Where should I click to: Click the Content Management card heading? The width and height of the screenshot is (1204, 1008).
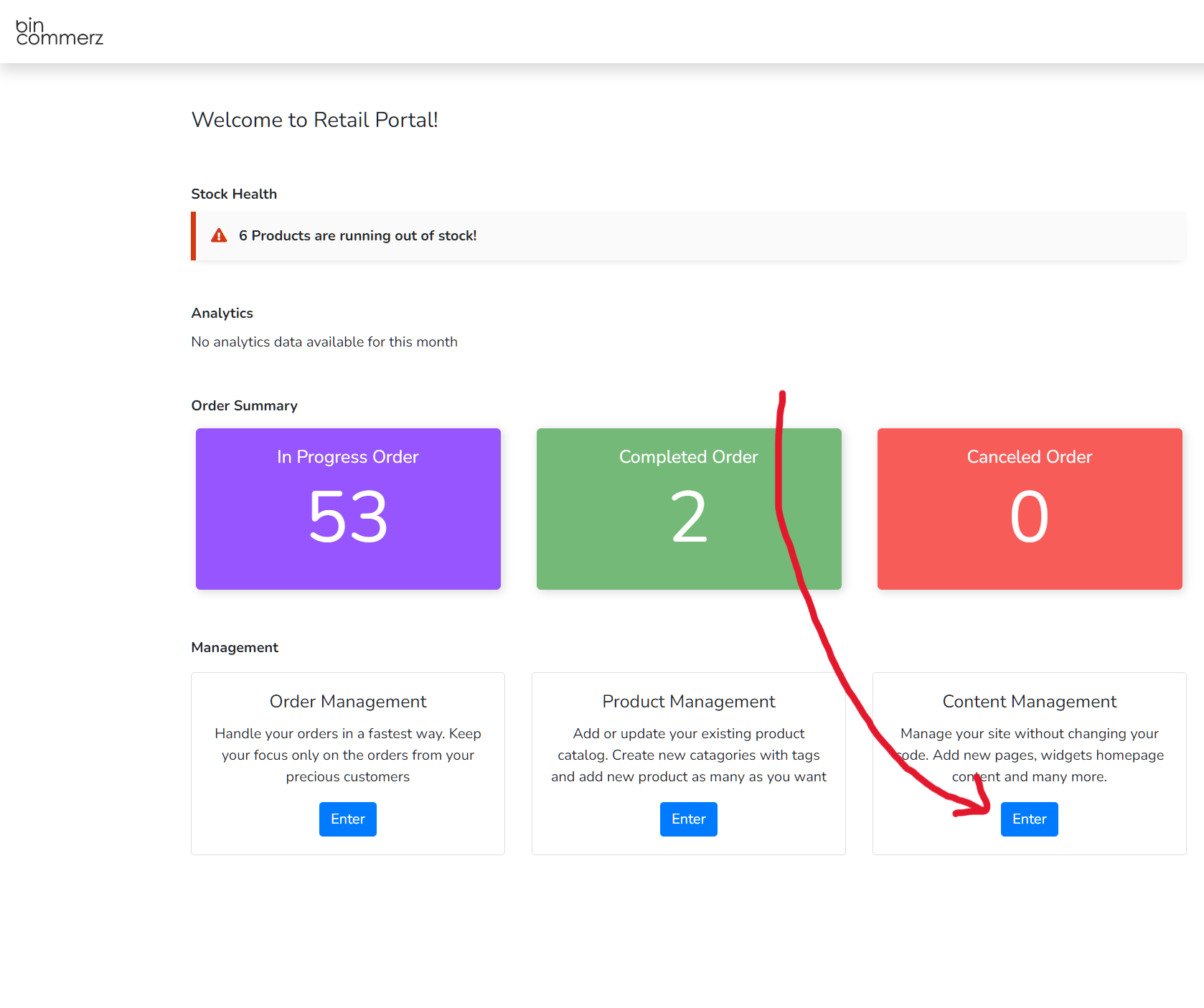pos(1029,702)
